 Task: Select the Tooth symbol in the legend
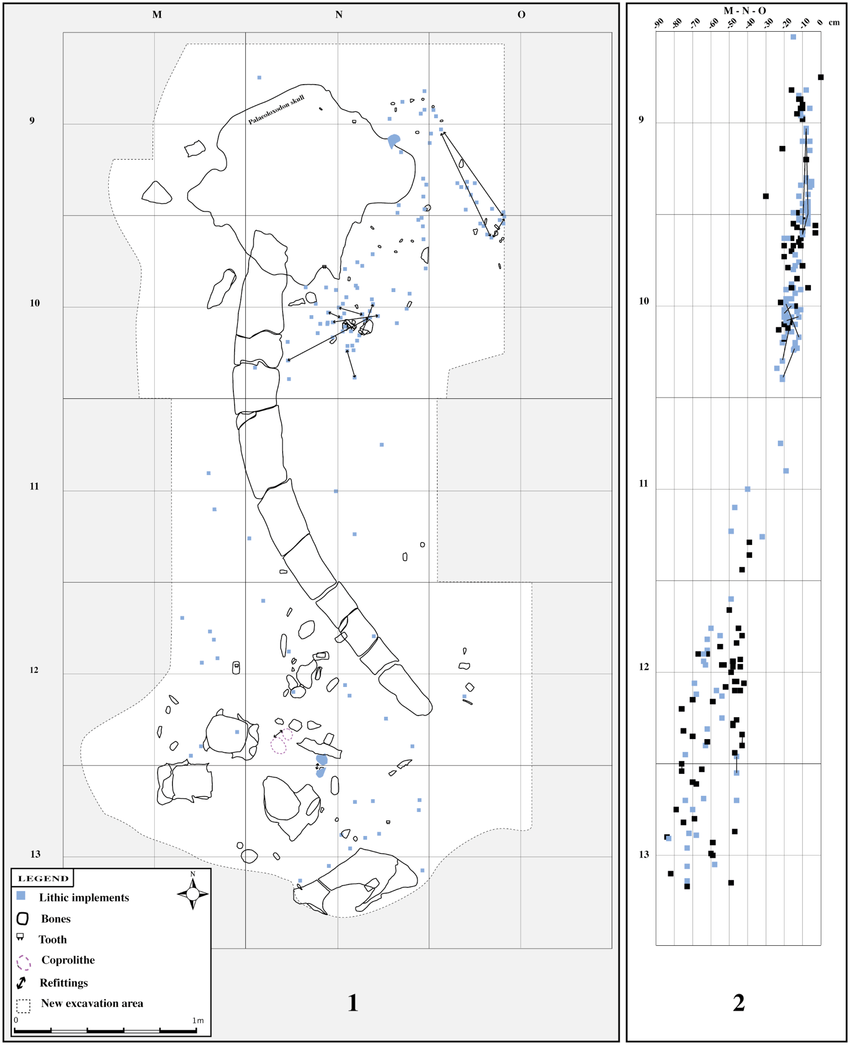[x=20, y=938]
